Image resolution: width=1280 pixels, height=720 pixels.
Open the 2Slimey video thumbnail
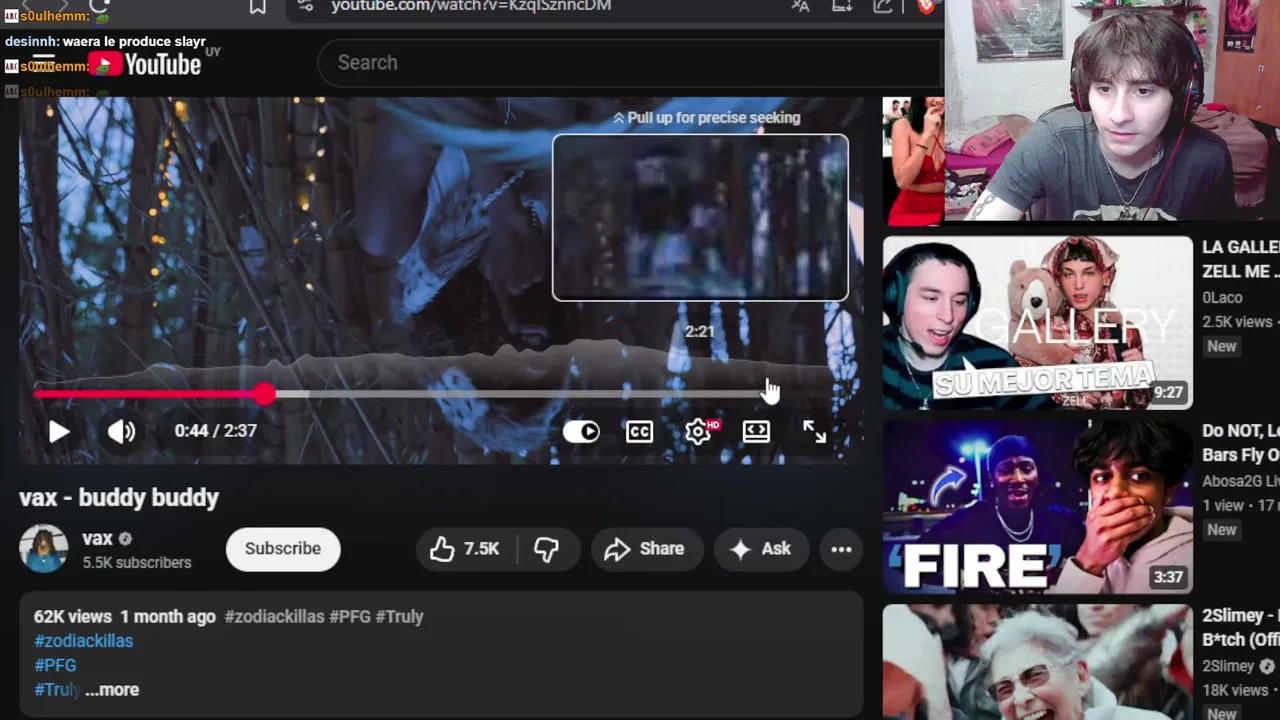click(x=1038, y=661)
